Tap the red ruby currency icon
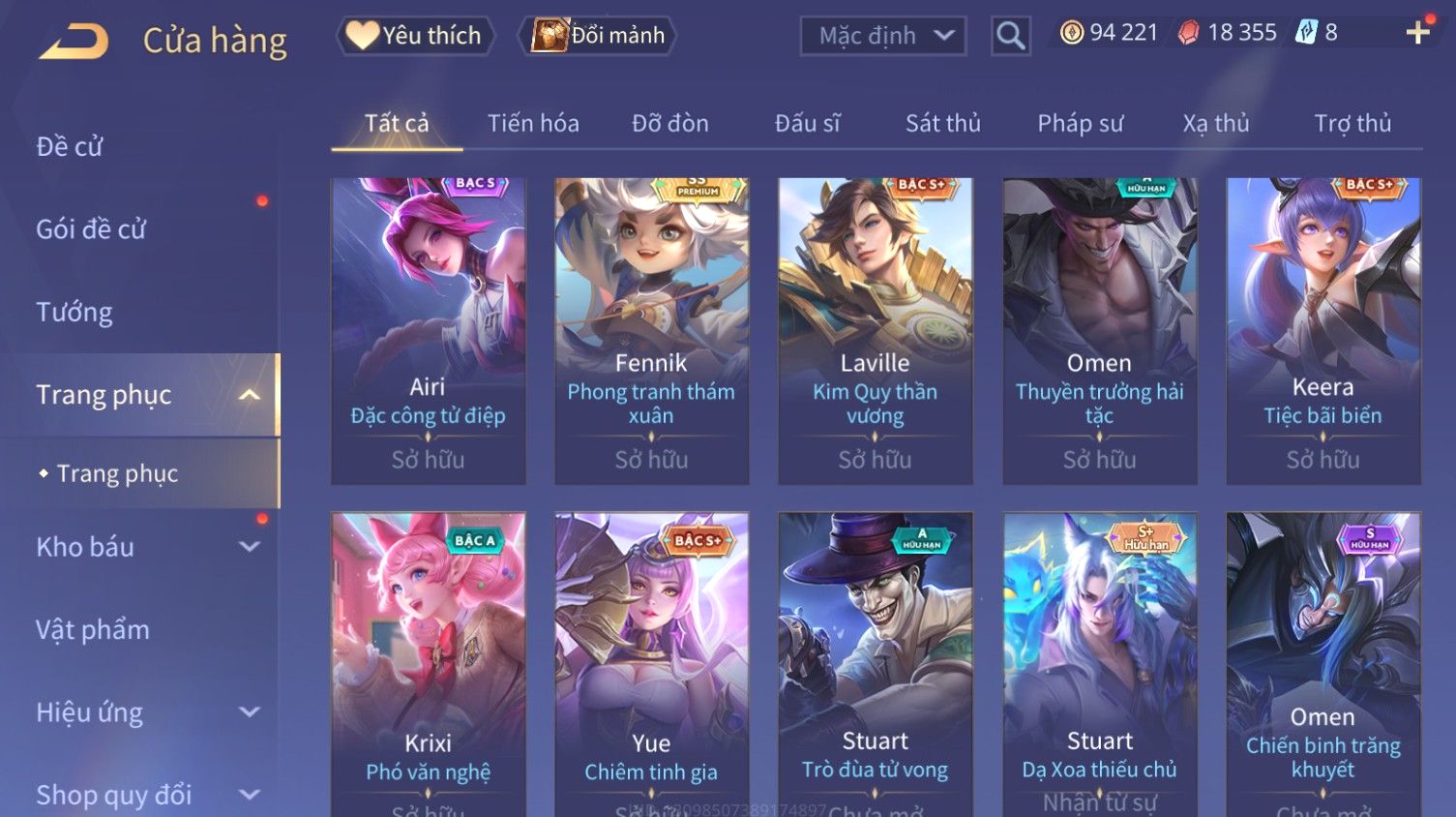 (x=1188, y=33)
